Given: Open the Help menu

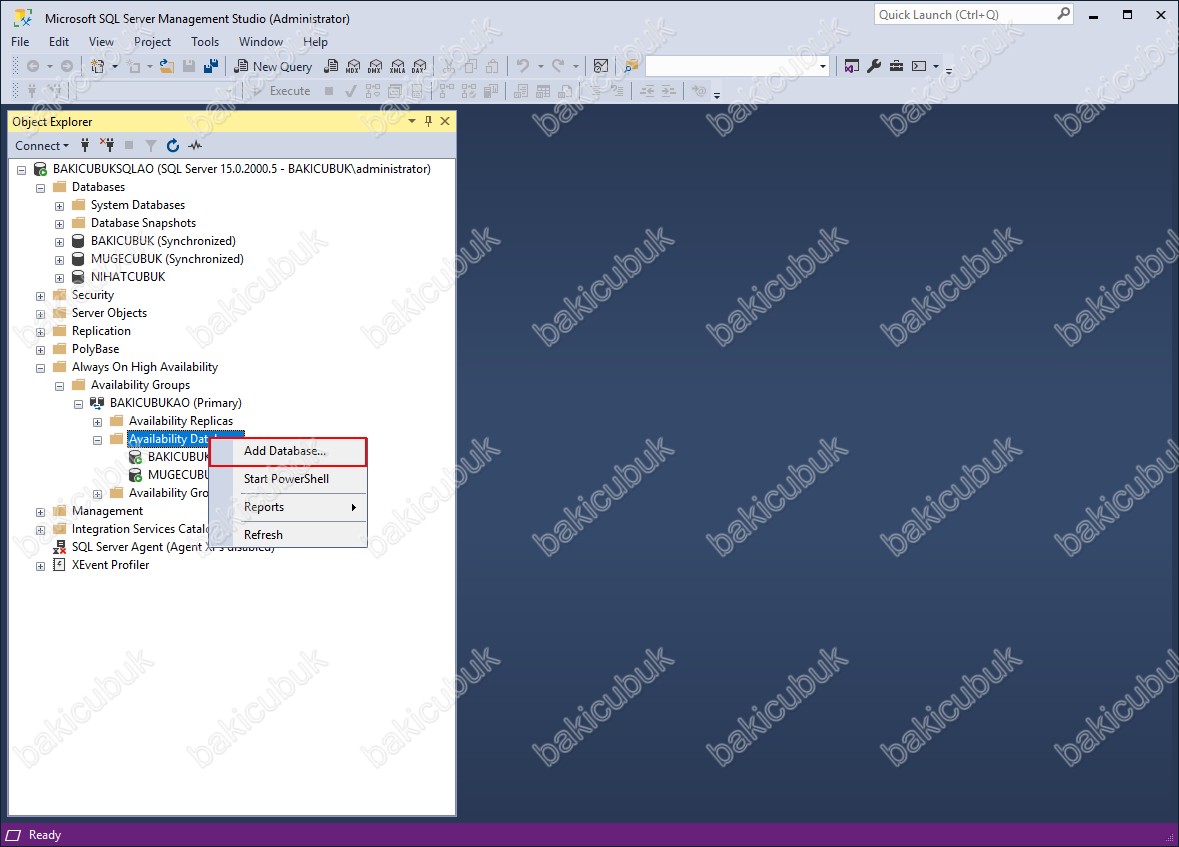Looking at the screenshot, I should point(315,41).
